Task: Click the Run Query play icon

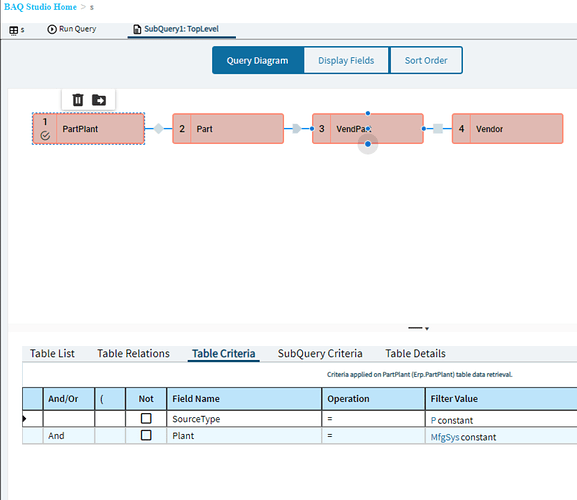Action: click(x=52, y=29)
